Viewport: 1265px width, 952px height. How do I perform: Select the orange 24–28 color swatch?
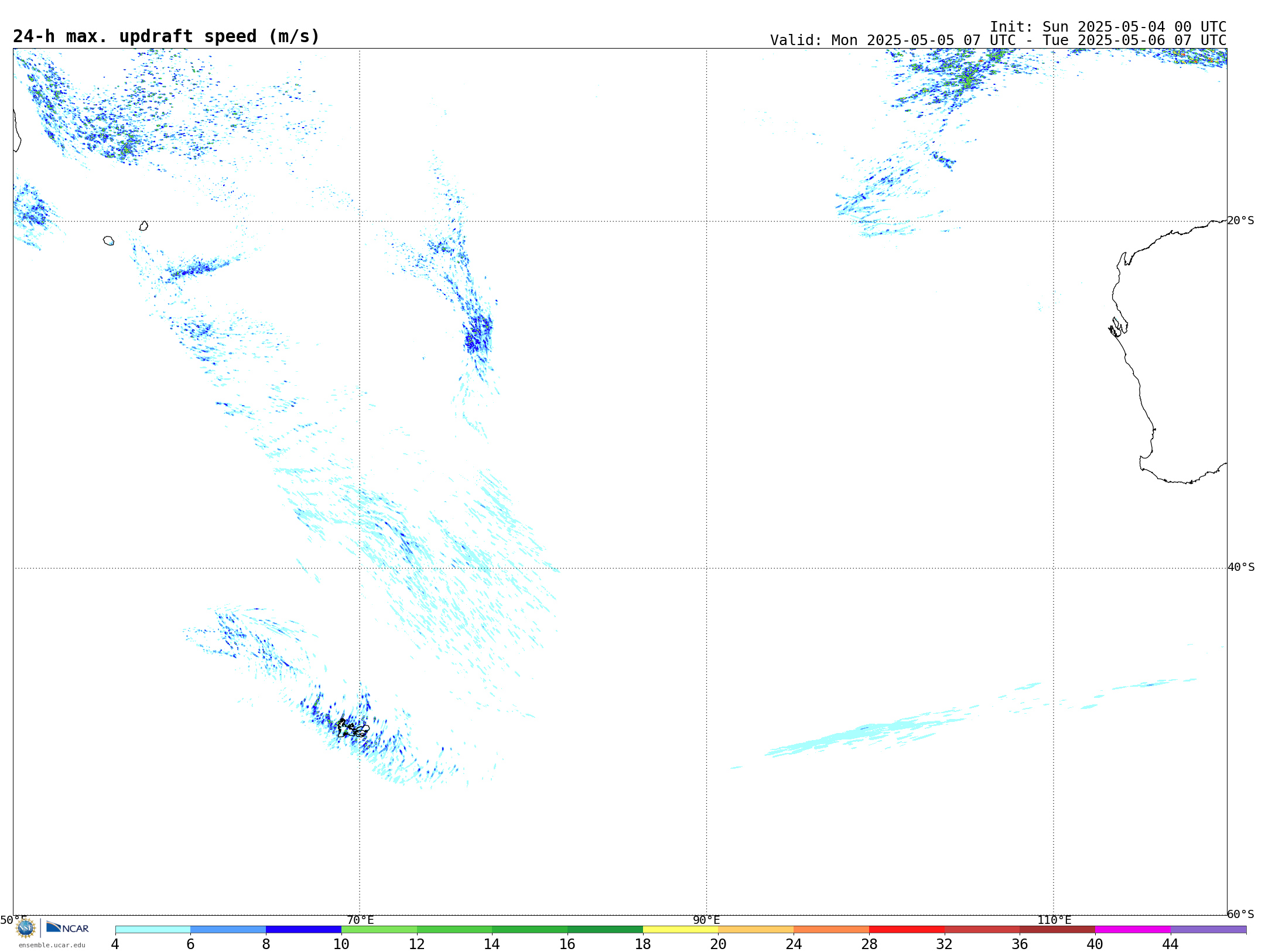point(832,929)
